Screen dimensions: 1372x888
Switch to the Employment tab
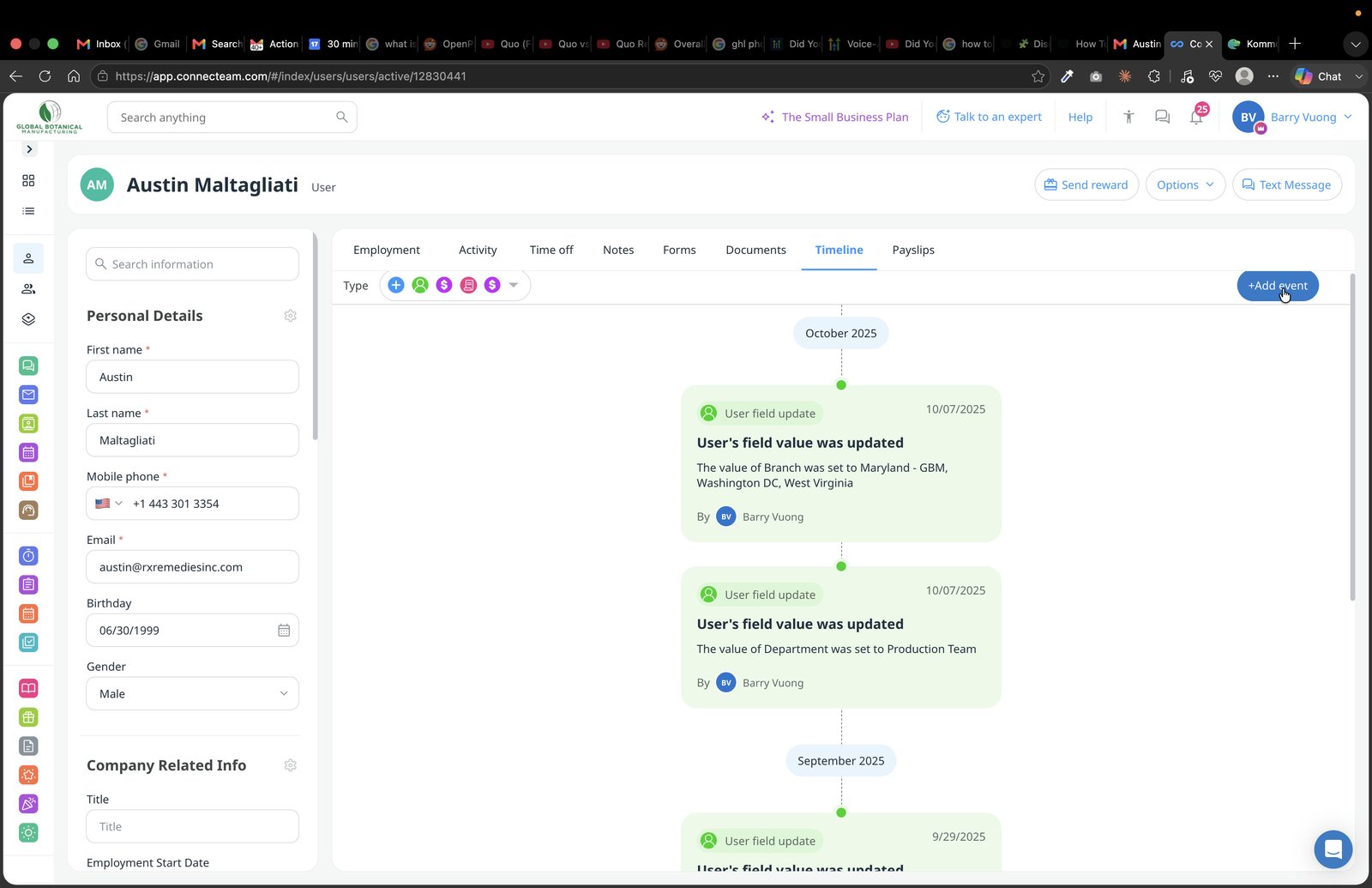tap(387, 250)
